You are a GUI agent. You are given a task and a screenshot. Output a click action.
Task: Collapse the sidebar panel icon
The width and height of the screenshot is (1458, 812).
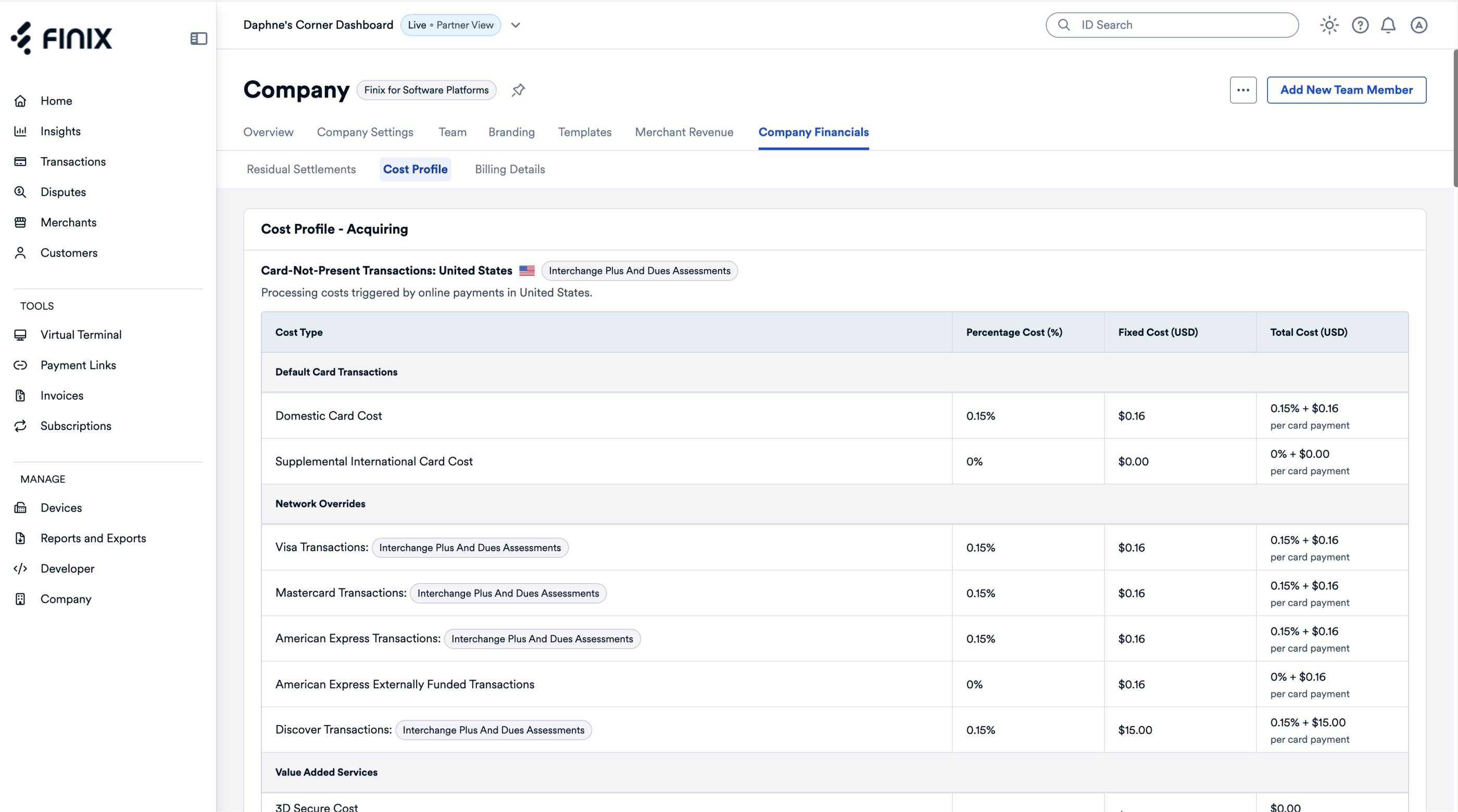click(199, 39)
